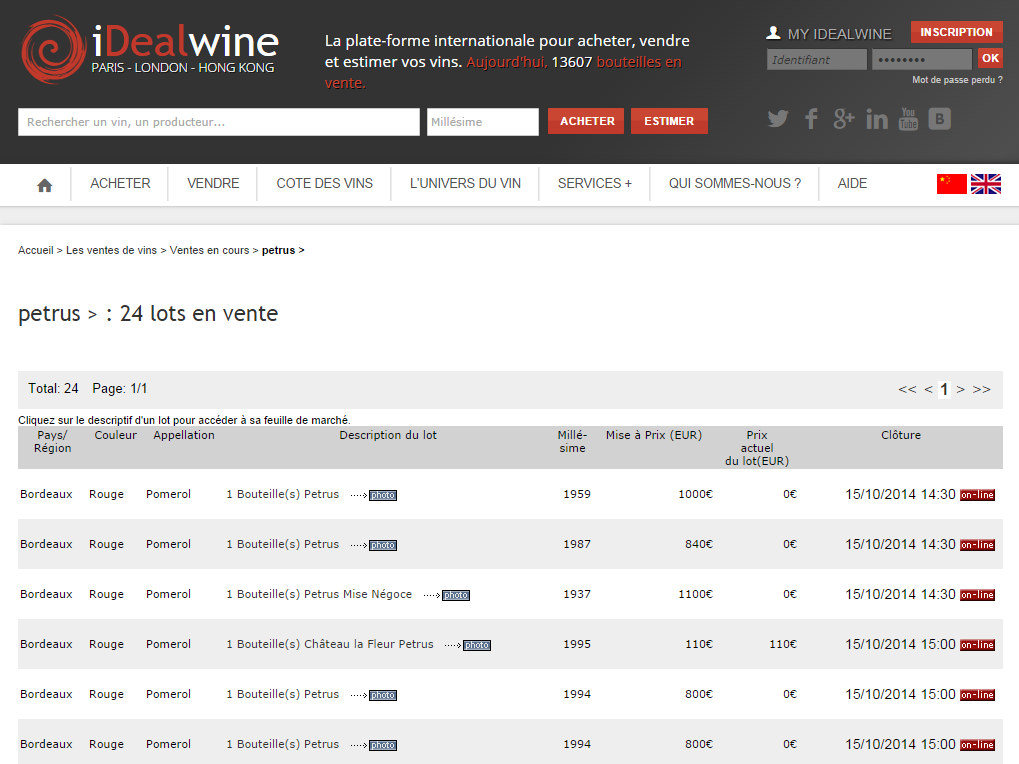View photo of Petrus 1959 lot

[x=383, y=495]
